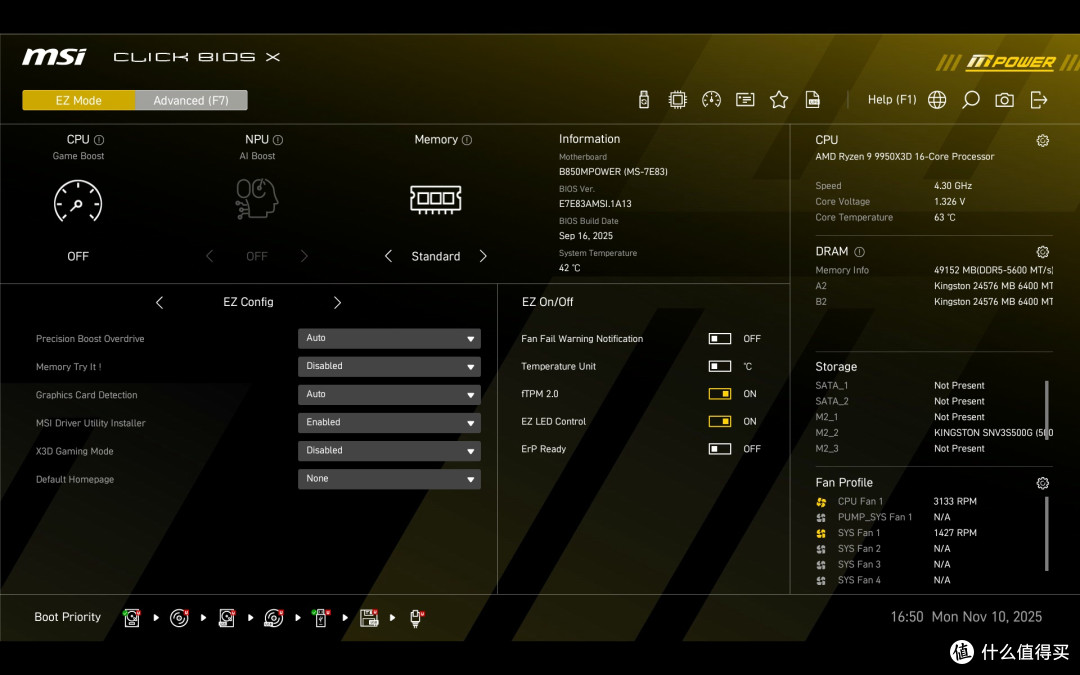Click the exit door arrow icon
This screenshot has width=1080, height=675.
(1039, 100)
